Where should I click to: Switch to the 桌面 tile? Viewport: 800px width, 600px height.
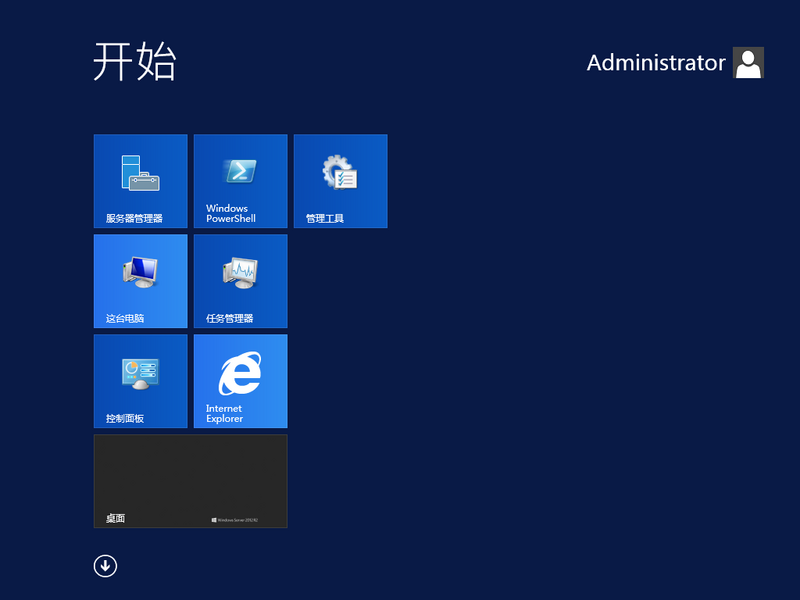pos(190,481)
